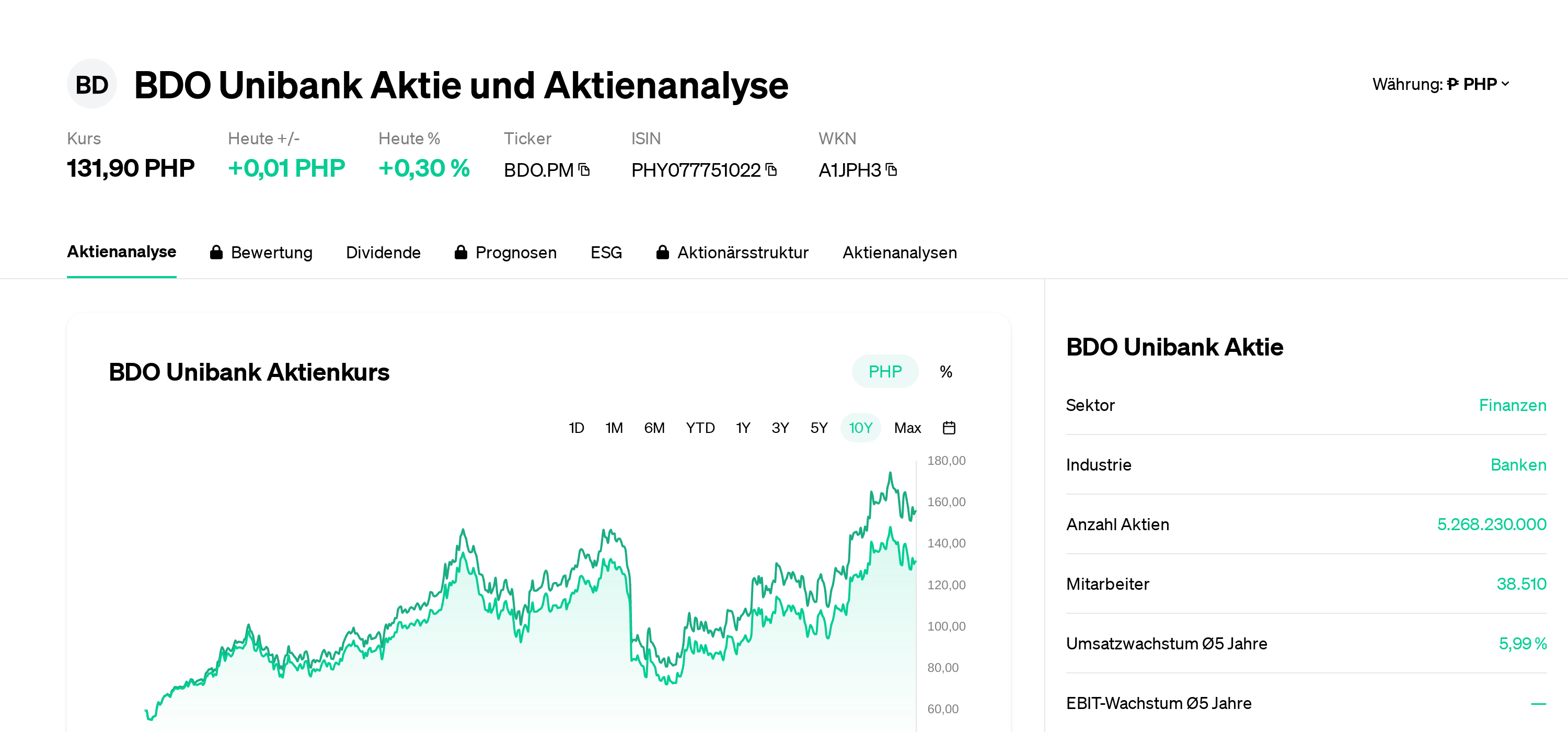Switch to the Dividende tab
1568x732 pixels.
pyautogui.click(x=384, y=252)
